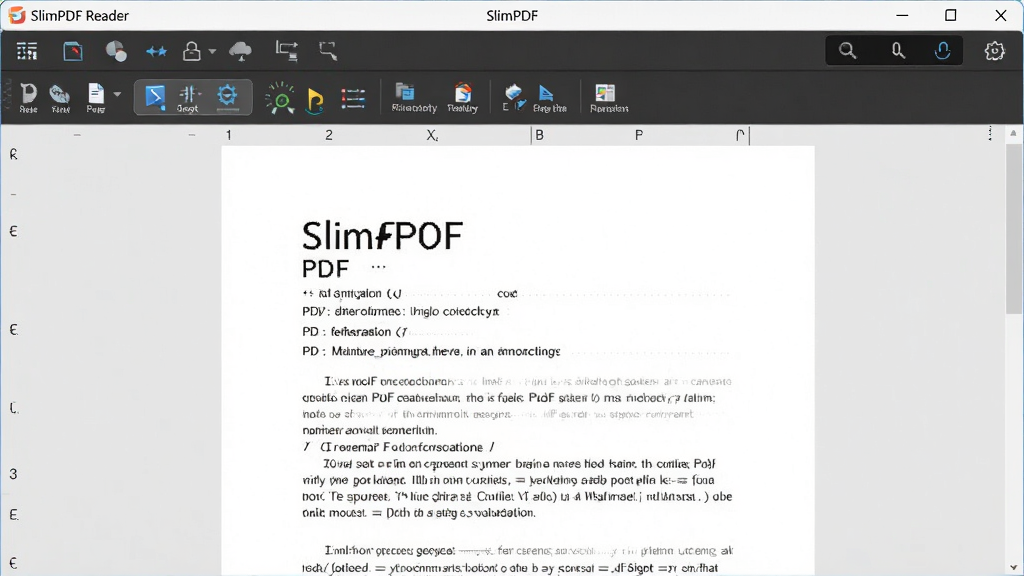Open settings with the gear icon
Screen dimensions: 1024x576
pos(994,51)
